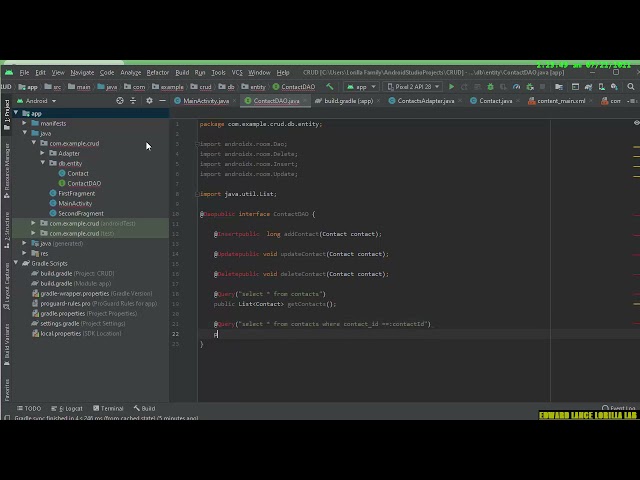Collapse the Gradle Scripts node
This screenshot has height=480, width=640.
coord(16,263)
